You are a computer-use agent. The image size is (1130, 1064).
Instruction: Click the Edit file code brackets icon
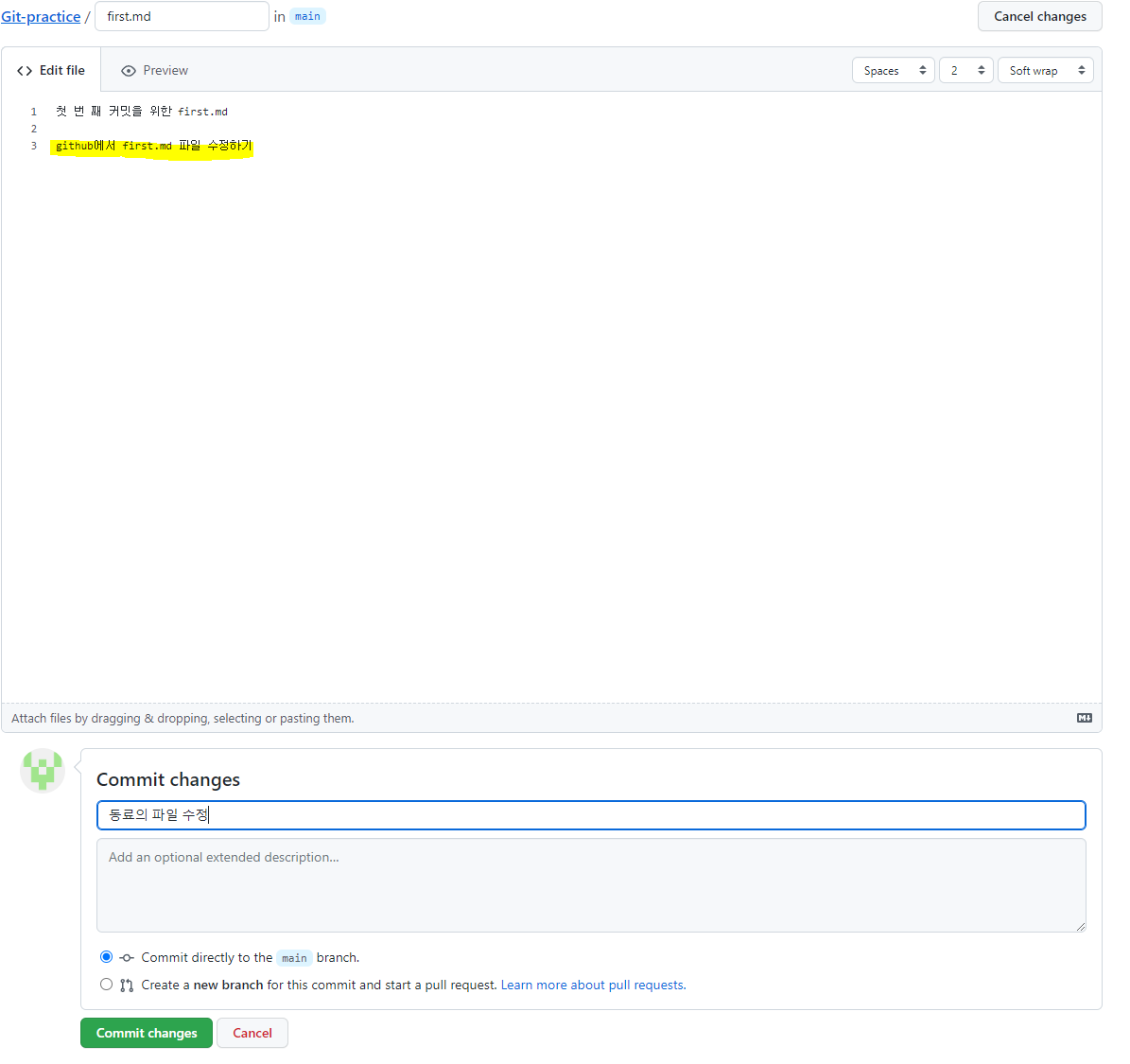25,71
